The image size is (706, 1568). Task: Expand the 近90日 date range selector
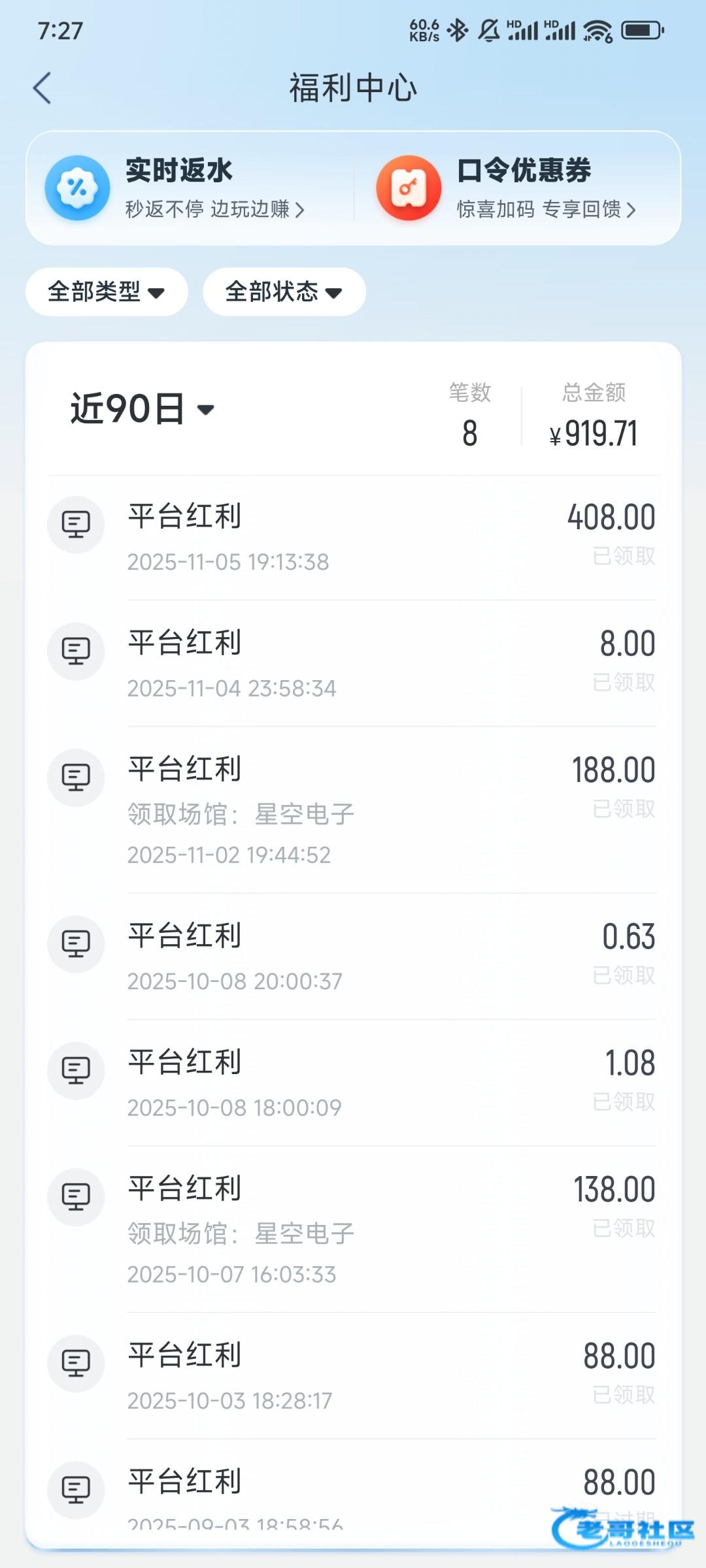click(x=143, y=410)
